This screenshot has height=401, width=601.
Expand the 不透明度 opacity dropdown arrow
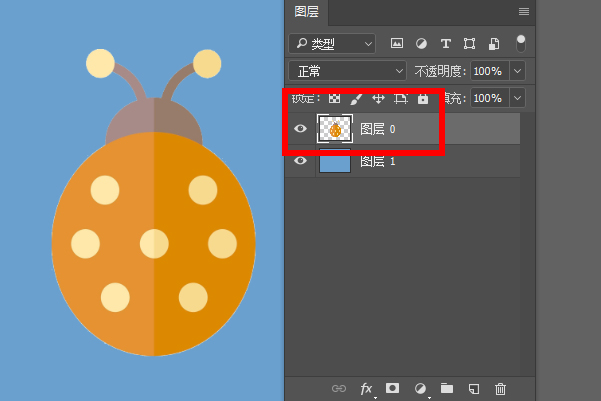517,71
